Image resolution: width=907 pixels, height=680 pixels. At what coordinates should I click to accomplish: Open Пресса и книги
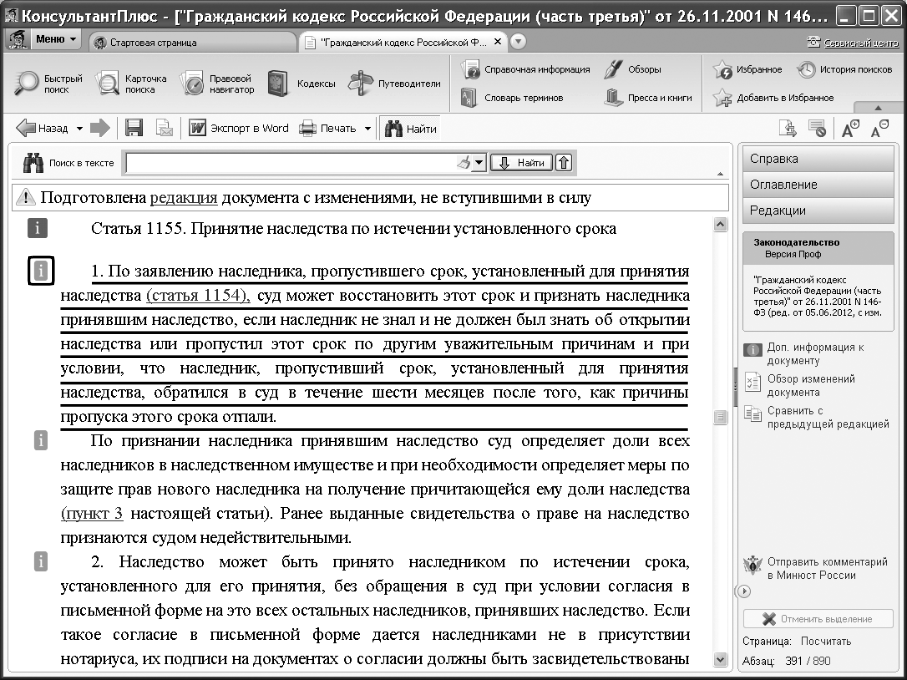(648, 97)
